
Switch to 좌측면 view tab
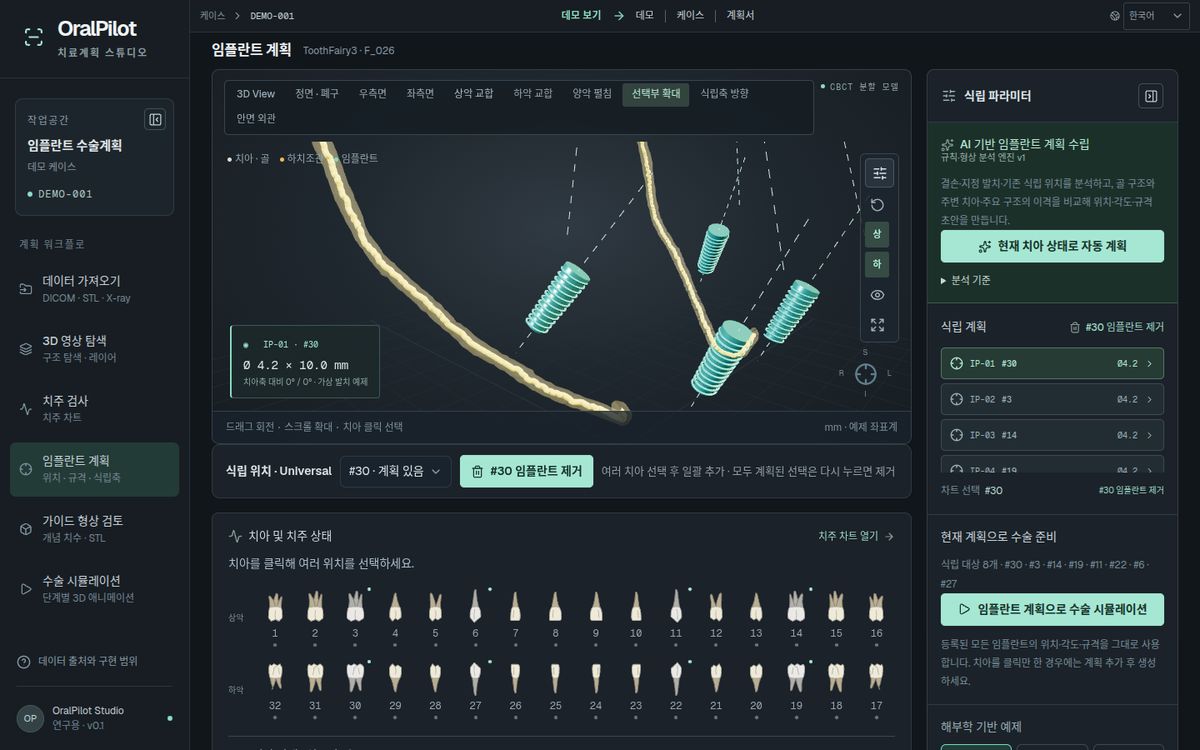point(420,94)
